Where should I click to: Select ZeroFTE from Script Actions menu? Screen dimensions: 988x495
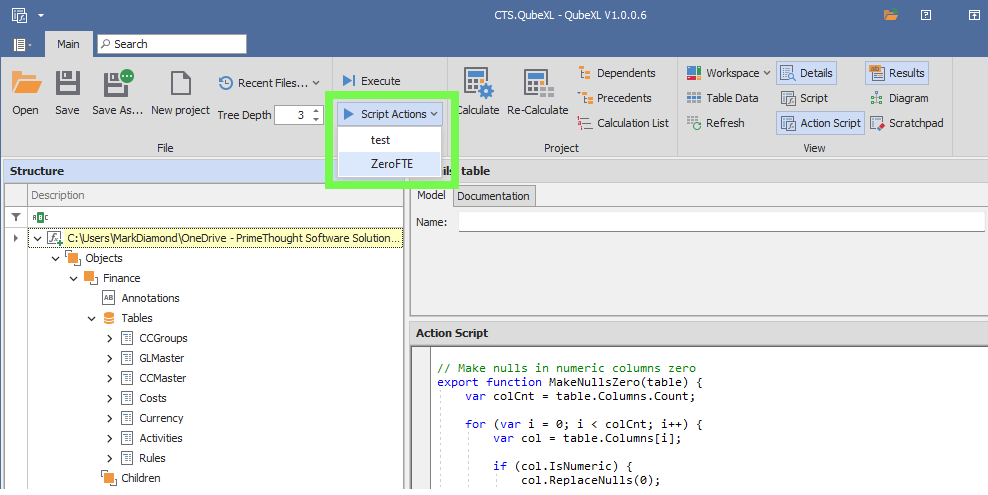(391, 164)
